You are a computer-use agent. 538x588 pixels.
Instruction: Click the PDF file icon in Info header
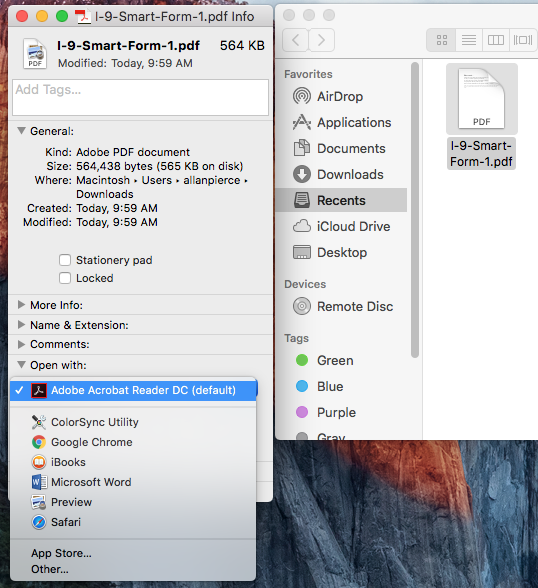coord(35,54)
